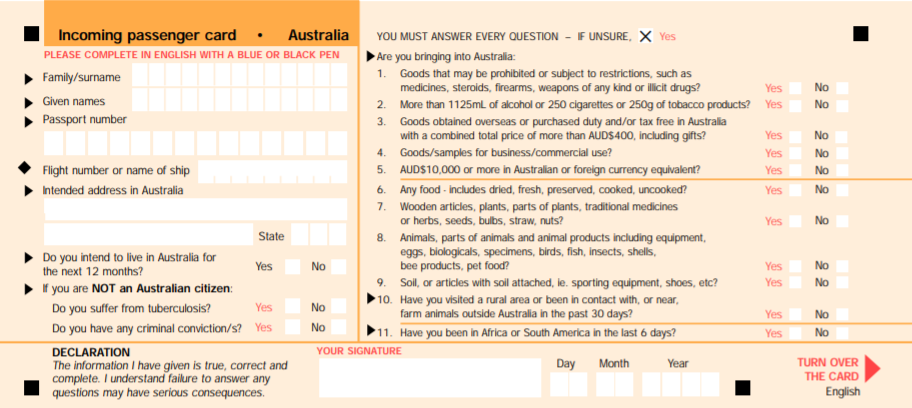Screen dimensions: 912x408
Task: Click the black triangle next to Family/surname
Action: 28,78
